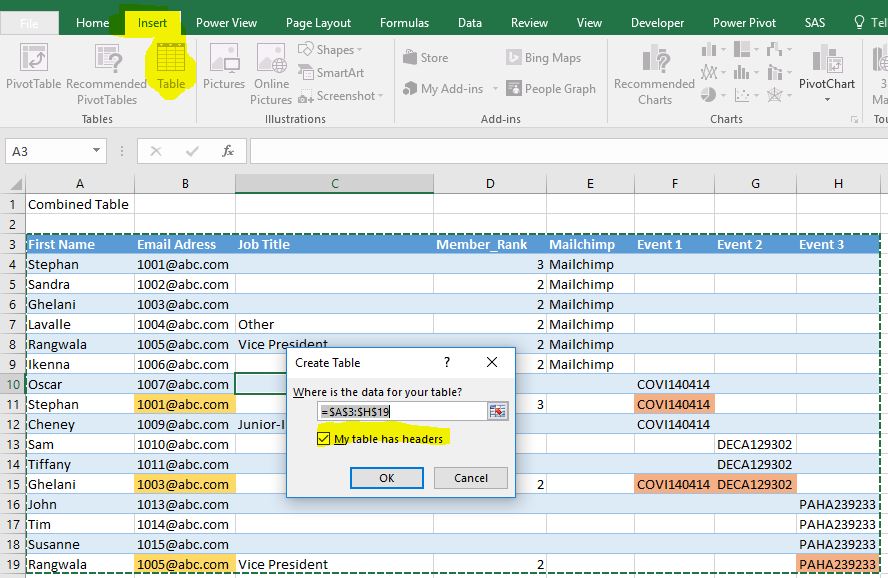
Task: Insert a statistic histogram chart
Action: pos(746,72)
